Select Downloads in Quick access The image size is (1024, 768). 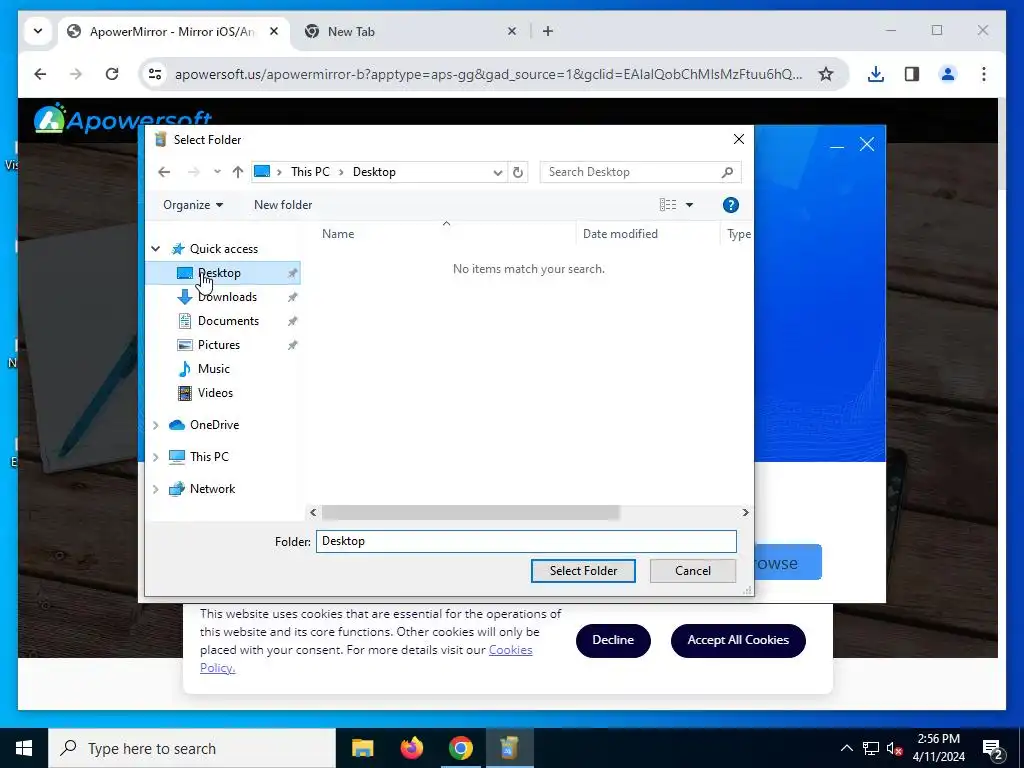(227, 297)
